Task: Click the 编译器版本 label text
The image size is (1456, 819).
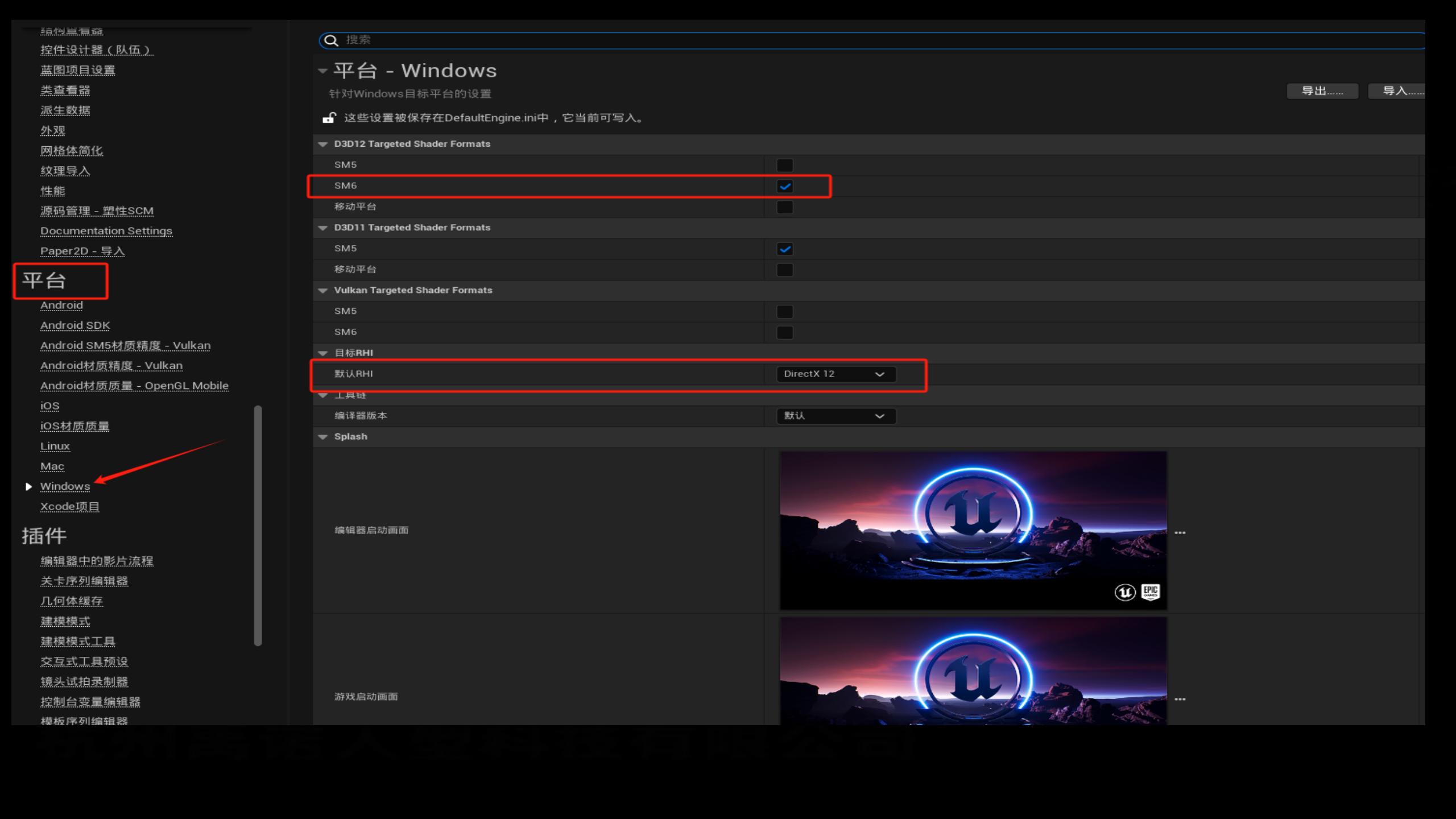Action: click(361, 416)
